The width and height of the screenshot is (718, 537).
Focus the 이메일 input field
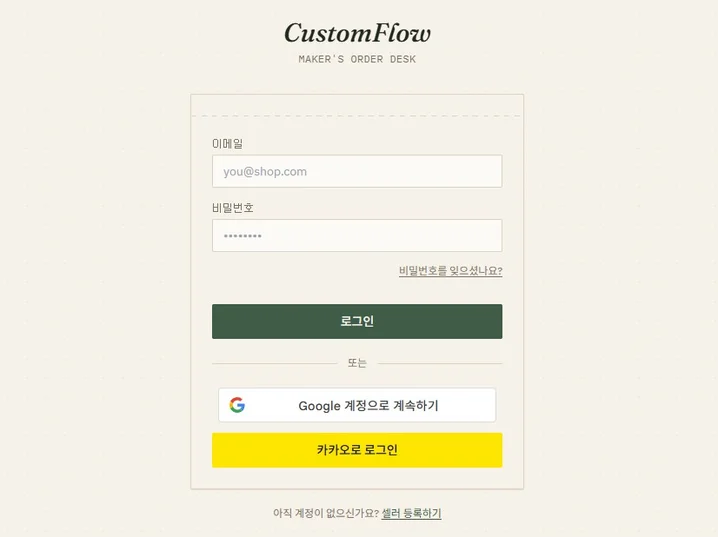coord(357,171)
